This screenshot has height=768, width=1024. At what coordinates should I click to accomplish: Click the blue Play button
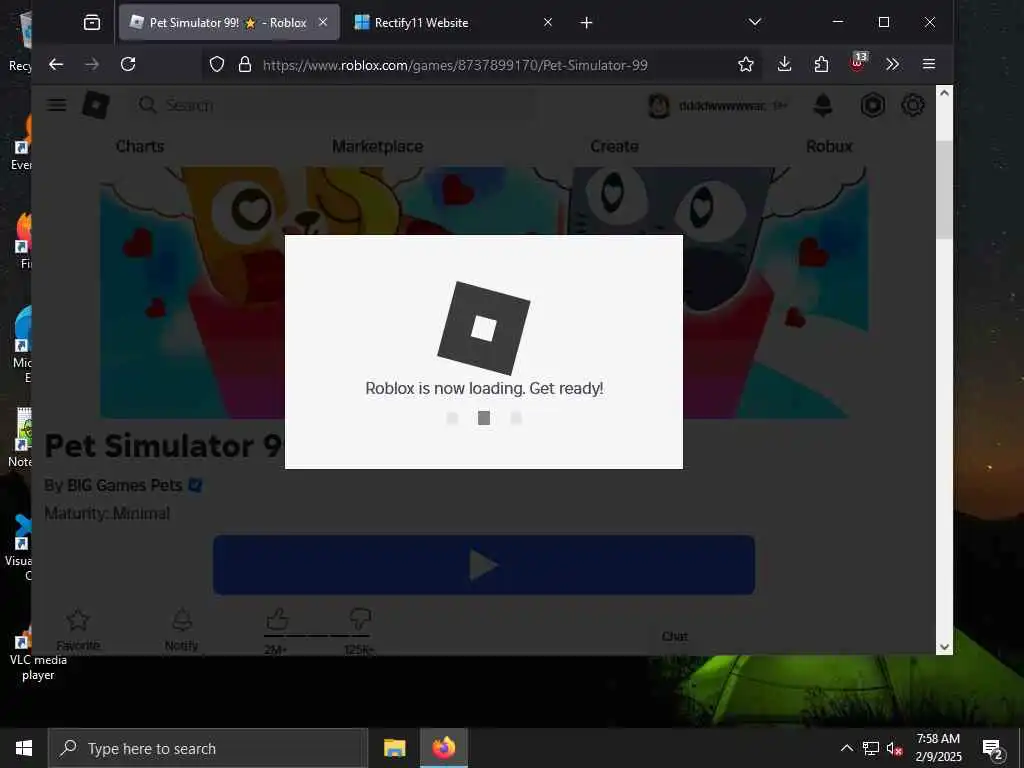point(484,565)
